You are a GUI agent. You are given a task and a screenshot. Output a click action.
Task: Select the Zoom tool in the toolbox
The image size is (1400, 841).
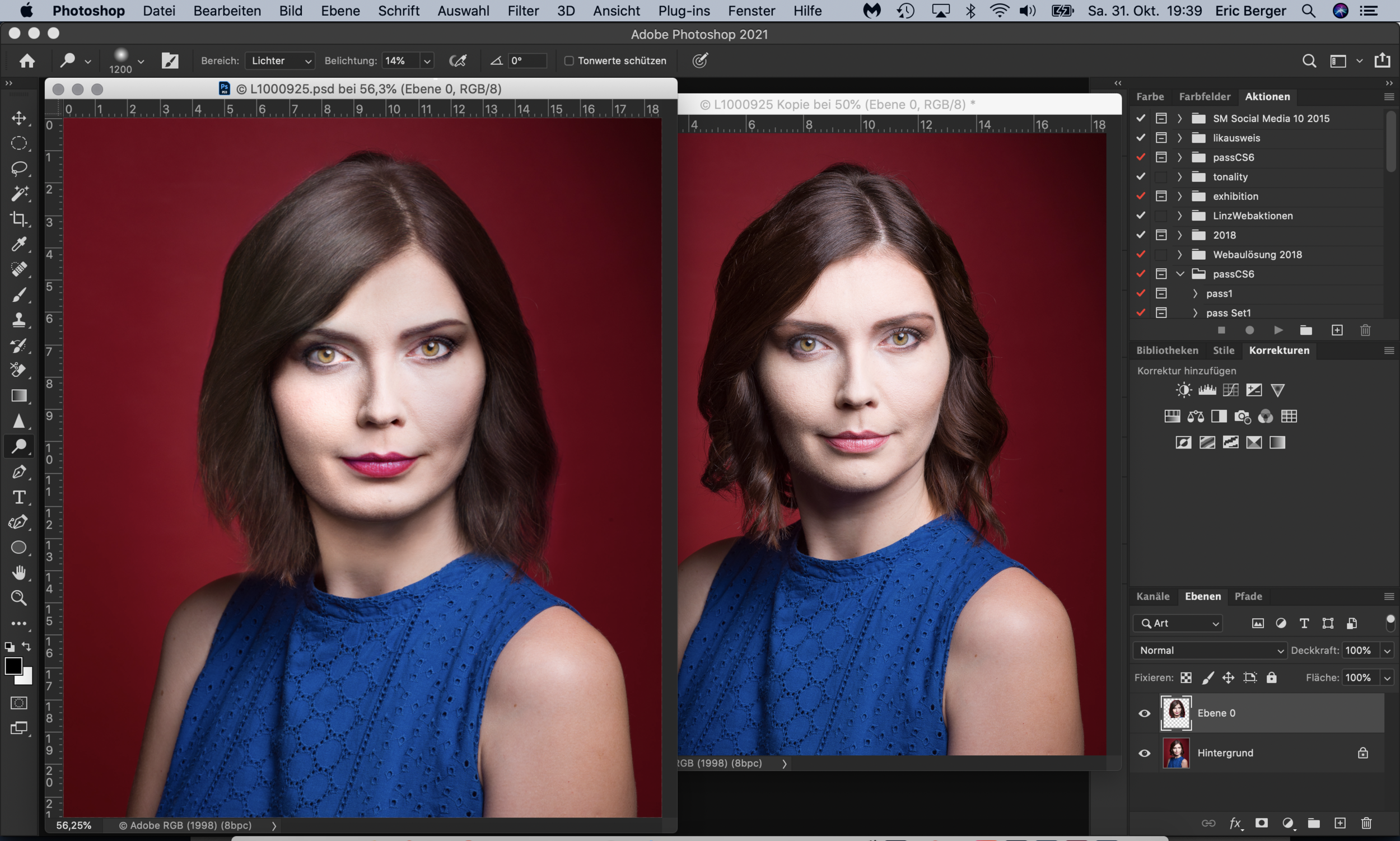coord(19,598)
